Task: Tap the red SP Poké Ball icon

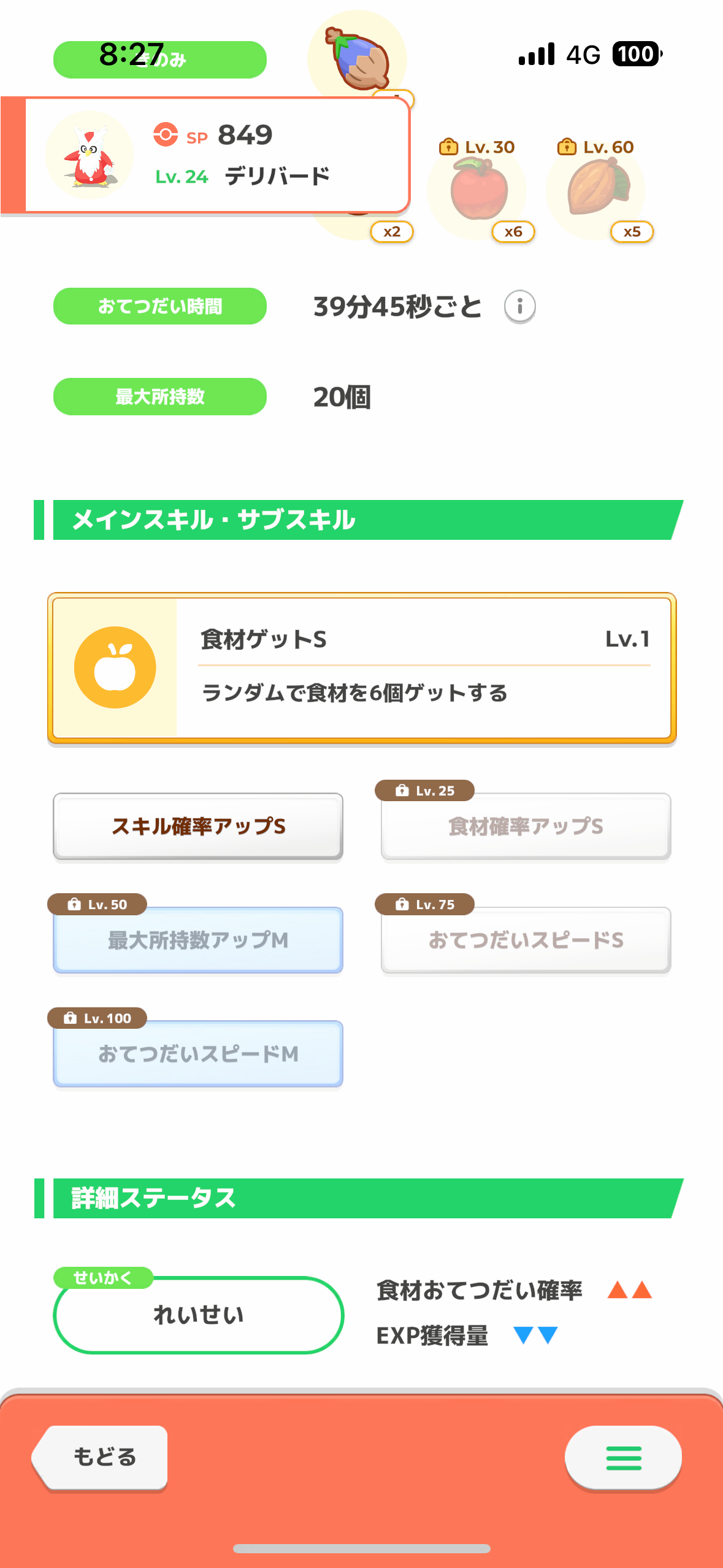Action: pyautogui.click(x=166, y=134)
